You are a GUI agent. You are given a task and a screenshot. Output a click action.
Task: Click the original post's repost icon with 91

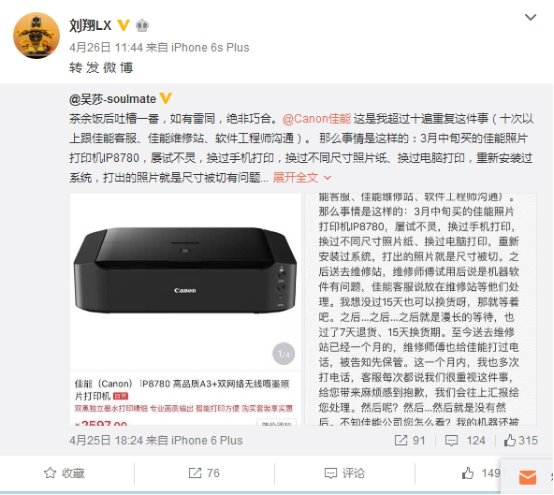pos(409,440)
